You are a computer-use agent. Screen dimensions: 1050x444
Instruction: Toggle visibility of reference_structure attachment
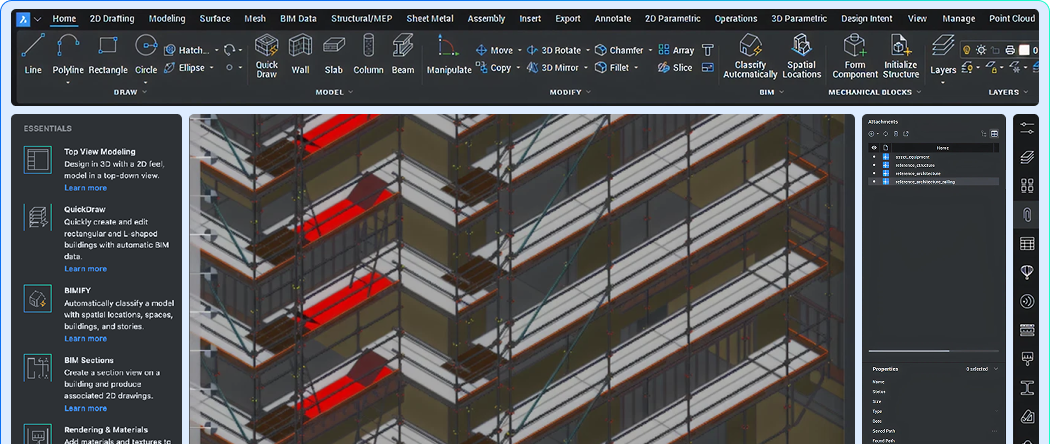pyautogui.click(x=874, y=165)
